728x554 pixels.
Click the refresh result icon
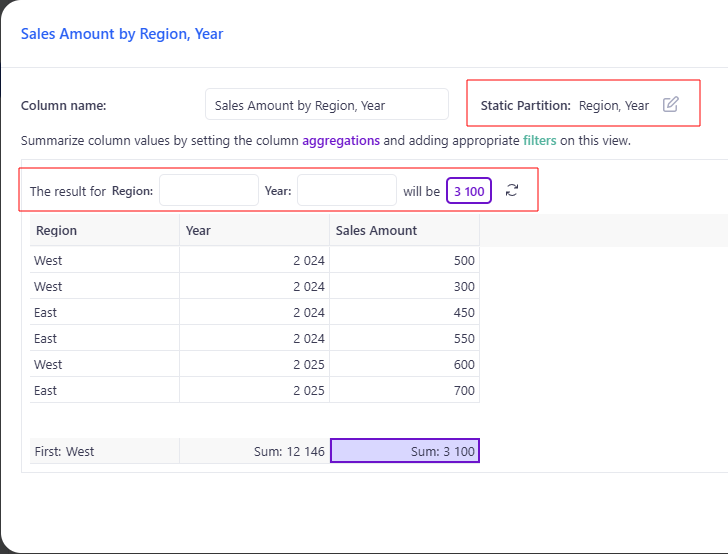tap(512, 190)
